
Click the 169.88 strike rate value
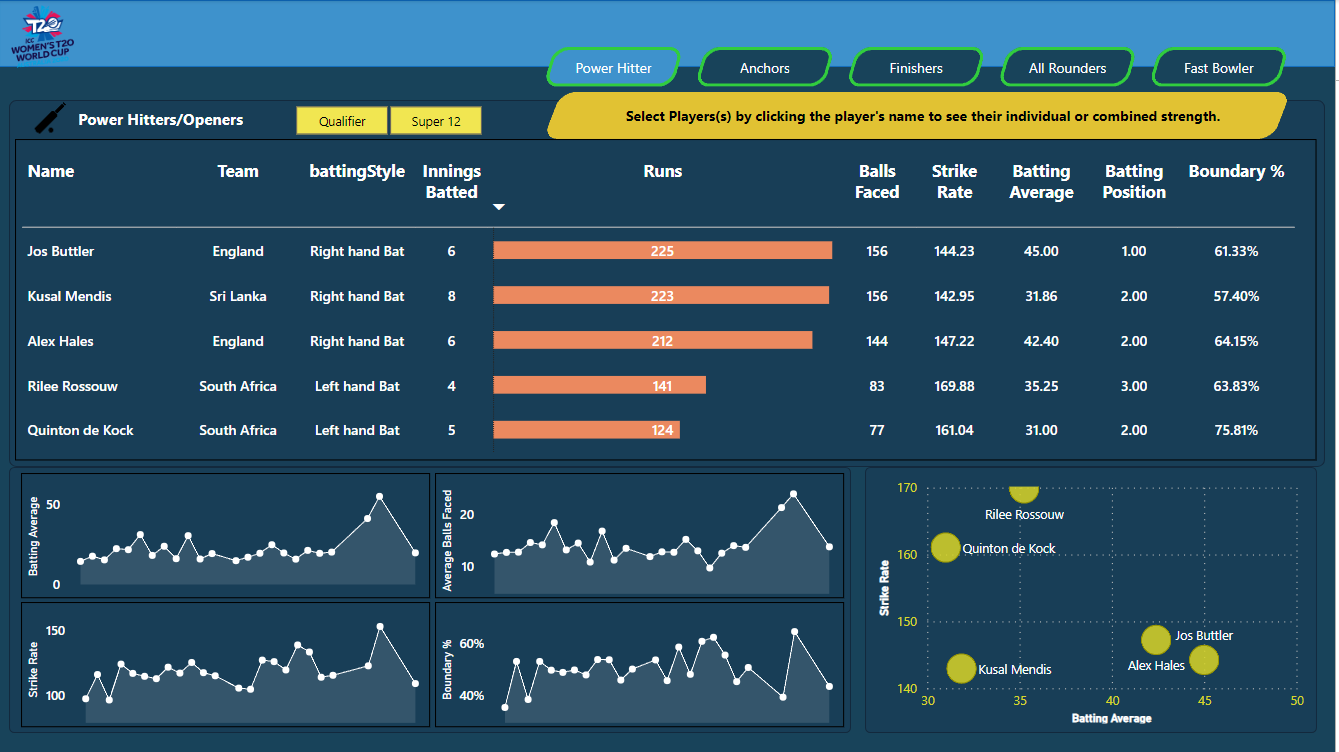(954, 386)
